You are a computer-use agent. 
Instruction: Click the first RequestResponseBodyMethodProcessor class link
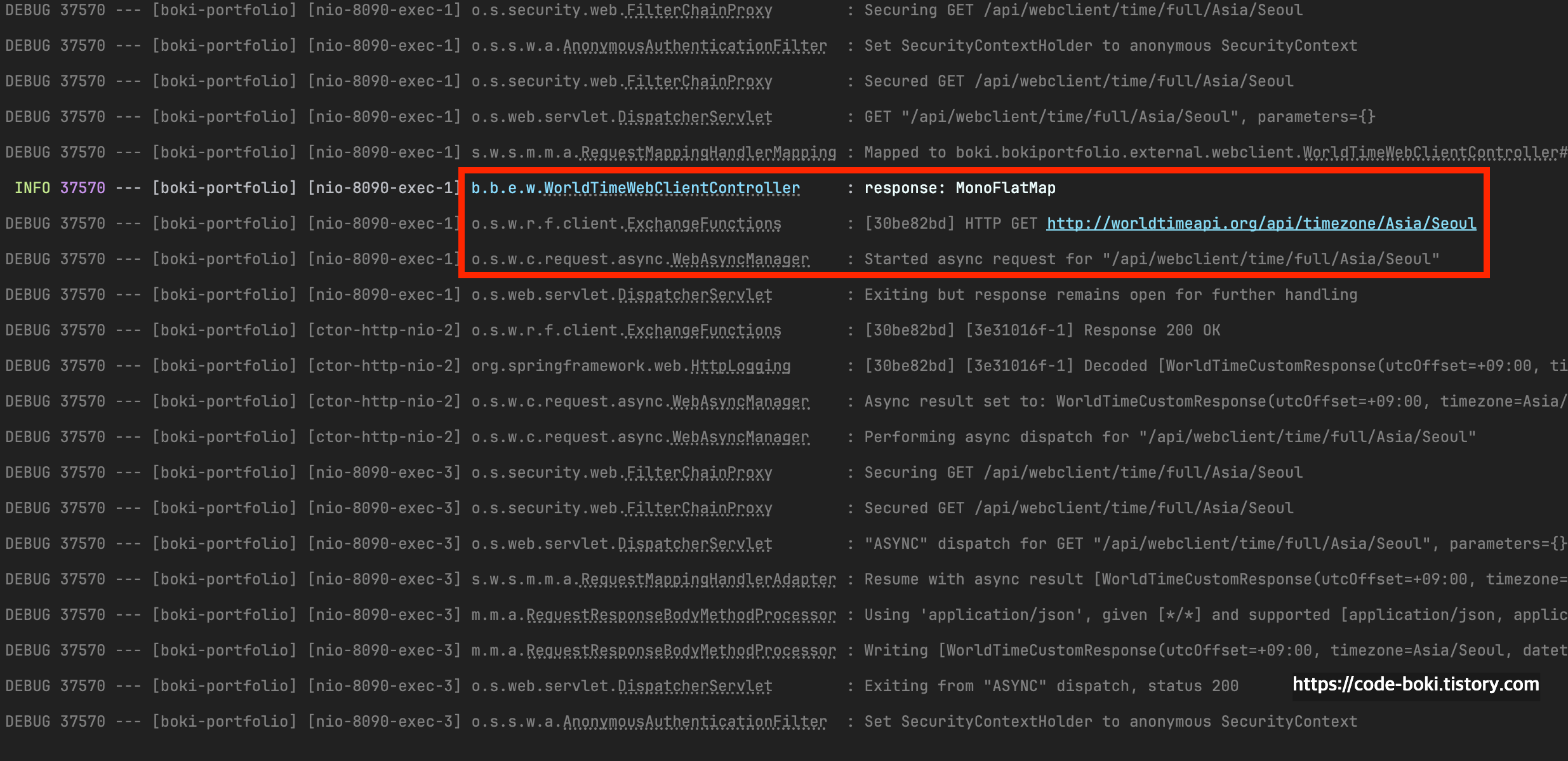[x=681, y=615]
